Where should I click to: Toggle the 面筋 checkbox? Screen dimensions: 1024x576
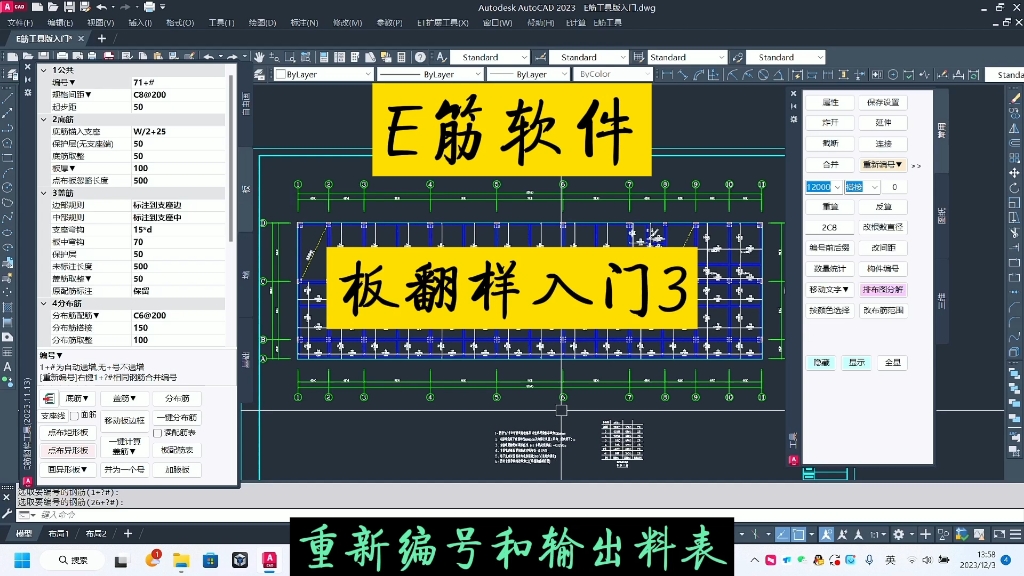[74, 415]
